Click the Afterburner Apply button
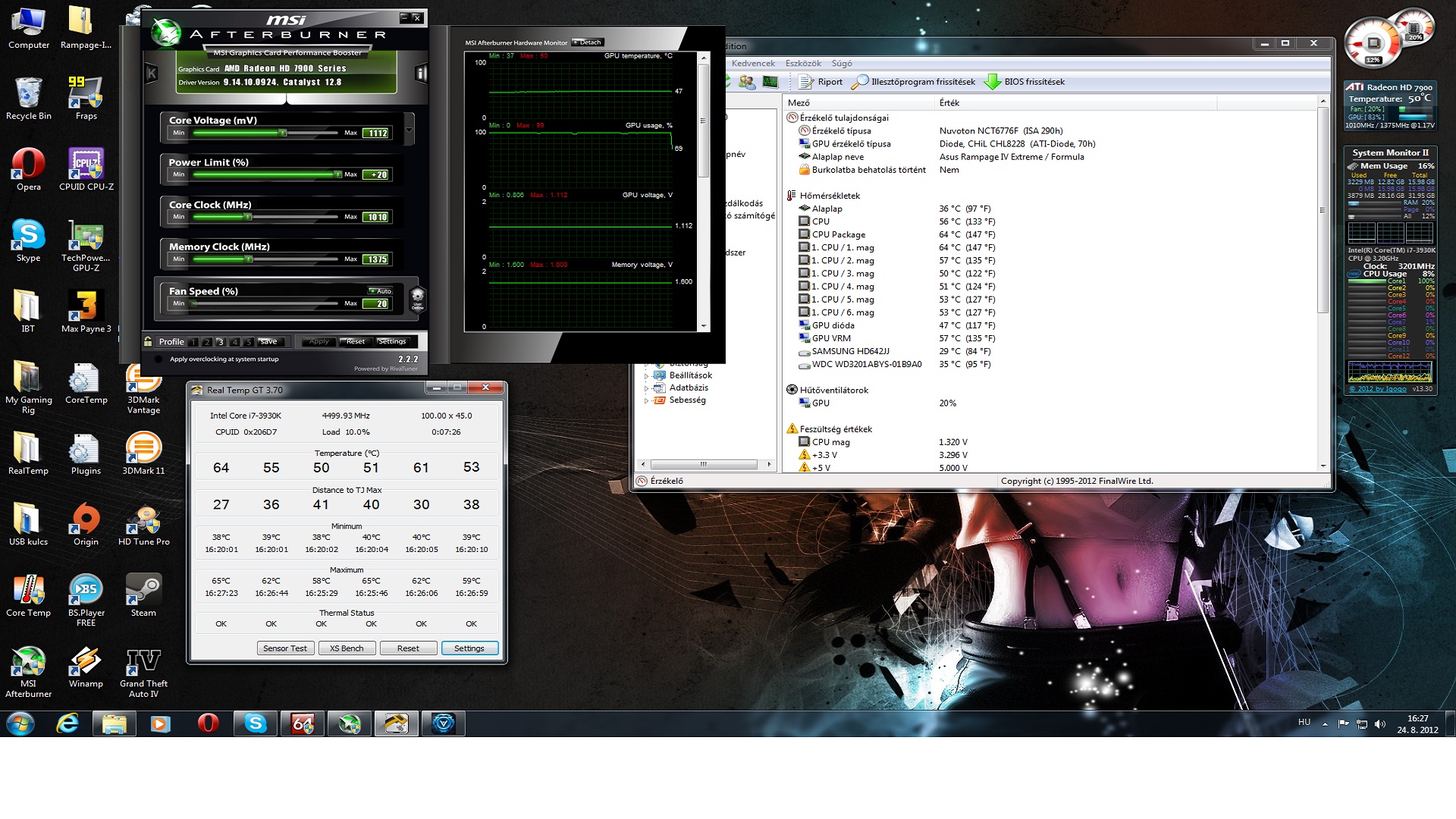Viewport: 1456px width, 819px height. click(318, 342)
